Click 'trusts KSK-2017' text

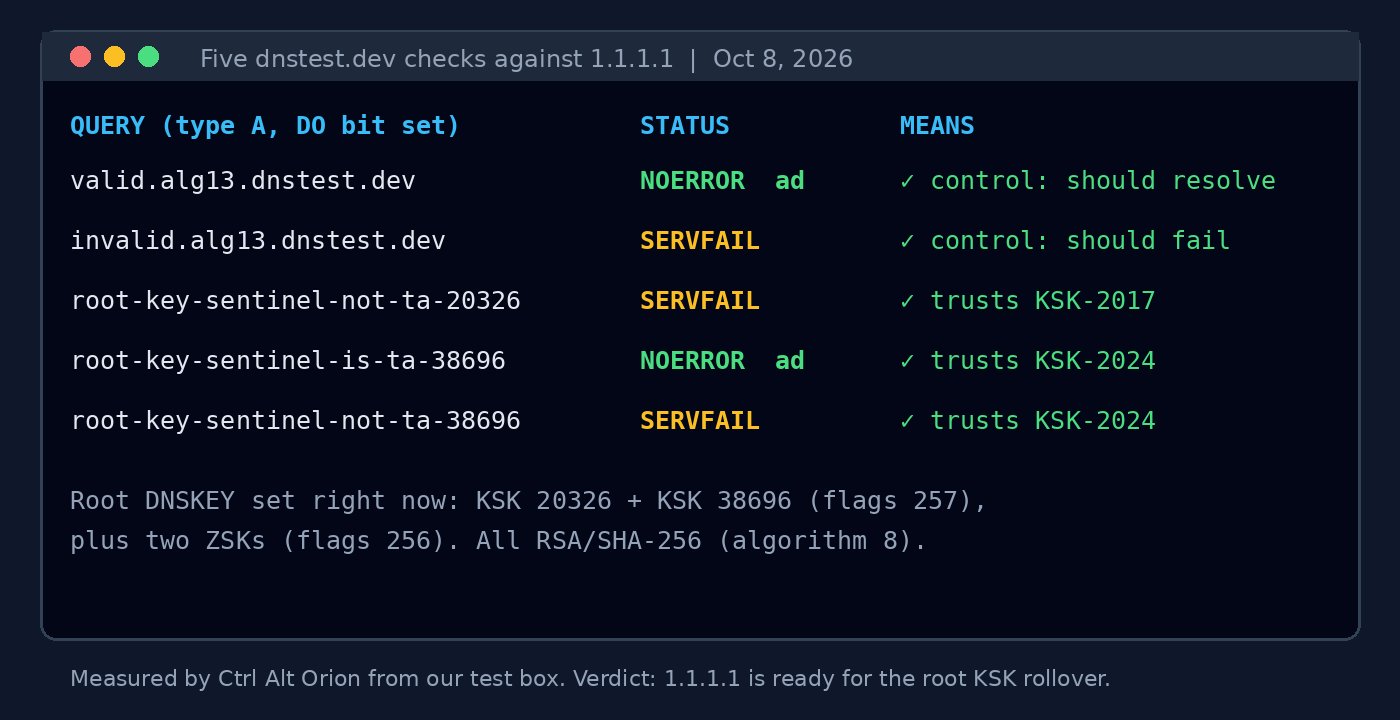pyautogui.click(x=1043, y=301)
